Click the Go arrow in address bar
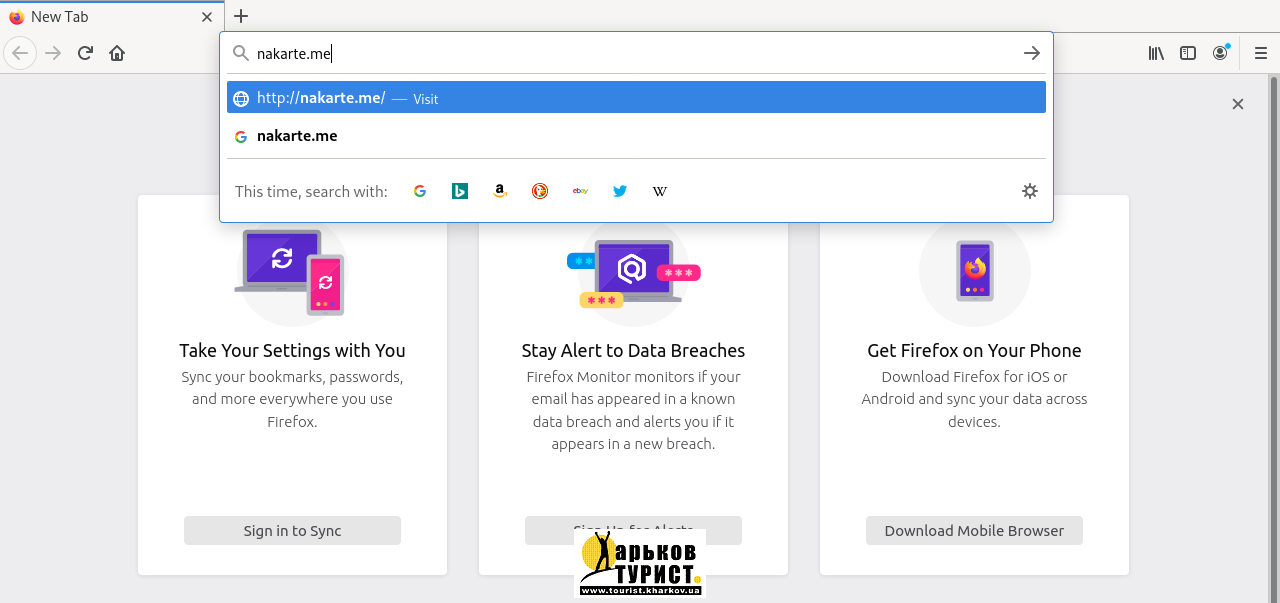Viewport: 1280px width, 603px height. pyautogui.click(x=1032, y=53)
